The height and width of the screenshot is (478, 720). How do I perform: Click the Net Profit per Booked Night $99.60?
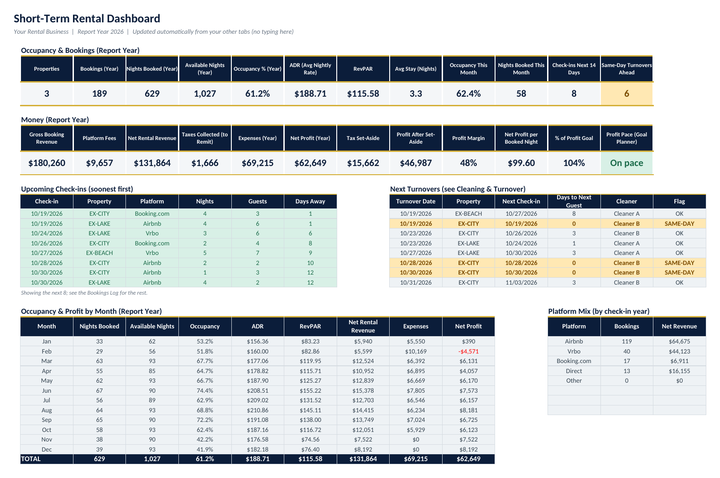pos(521,163)
